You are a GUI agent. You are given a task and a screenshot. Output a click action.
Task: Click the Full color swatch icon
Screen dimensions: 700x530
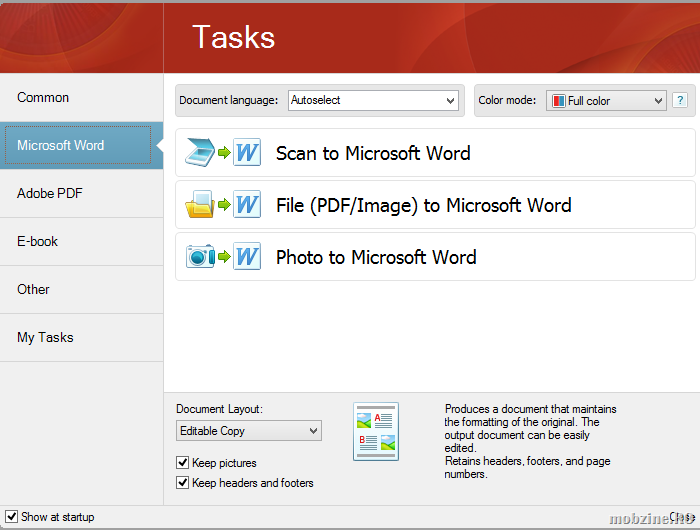[x=558, y=101]
